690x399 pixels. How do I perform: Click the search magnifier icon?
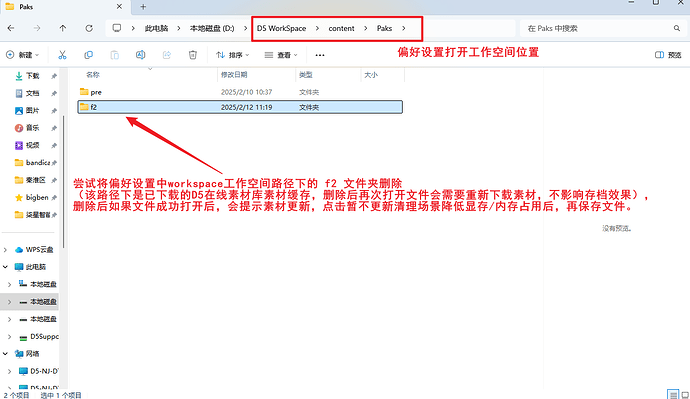click(x=677, y=28)
